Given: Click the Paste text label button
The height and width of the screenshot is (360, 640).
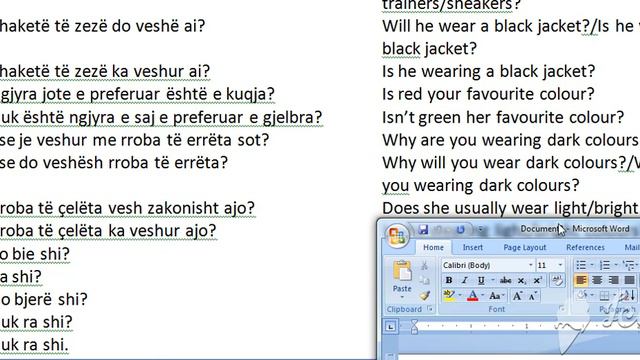Looking at the screenshot, I should 402,288.
